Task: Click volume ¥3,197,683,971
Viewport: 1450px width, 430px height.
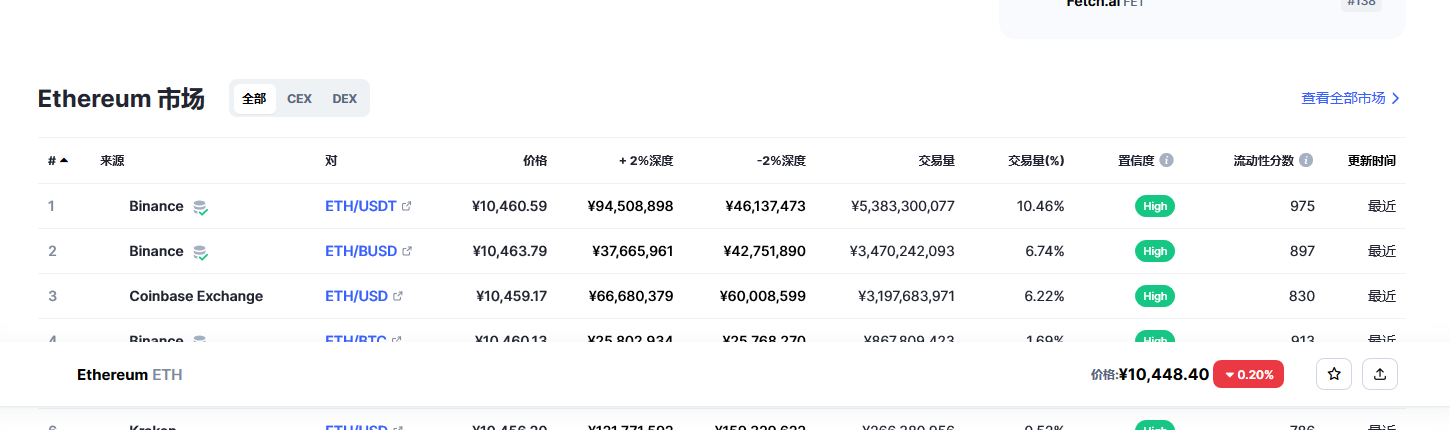Action: coord(906,296)
